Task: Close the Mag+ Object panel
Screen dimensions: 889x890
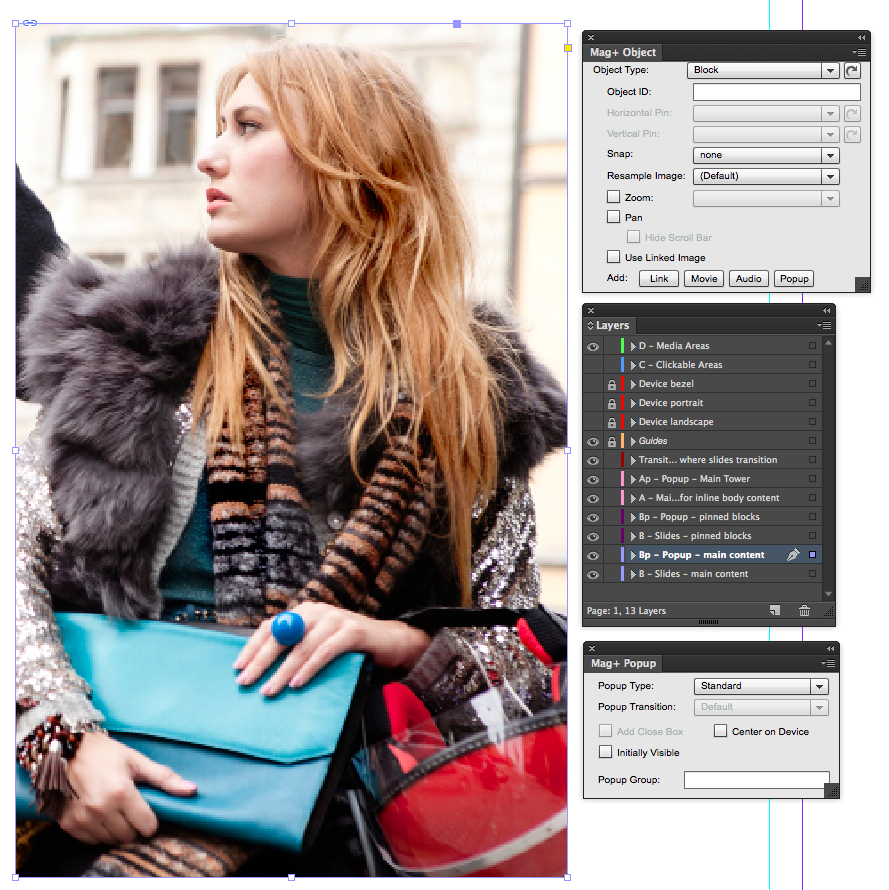Action: (591, 37)
